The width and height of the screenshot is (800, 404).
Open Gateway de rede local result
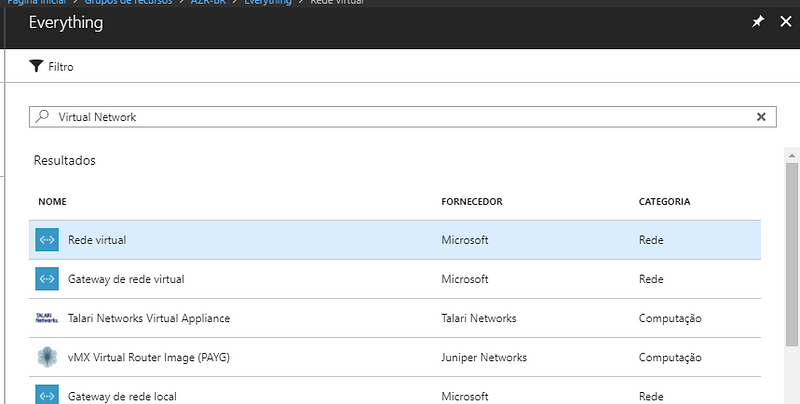[x=395, y=391]
